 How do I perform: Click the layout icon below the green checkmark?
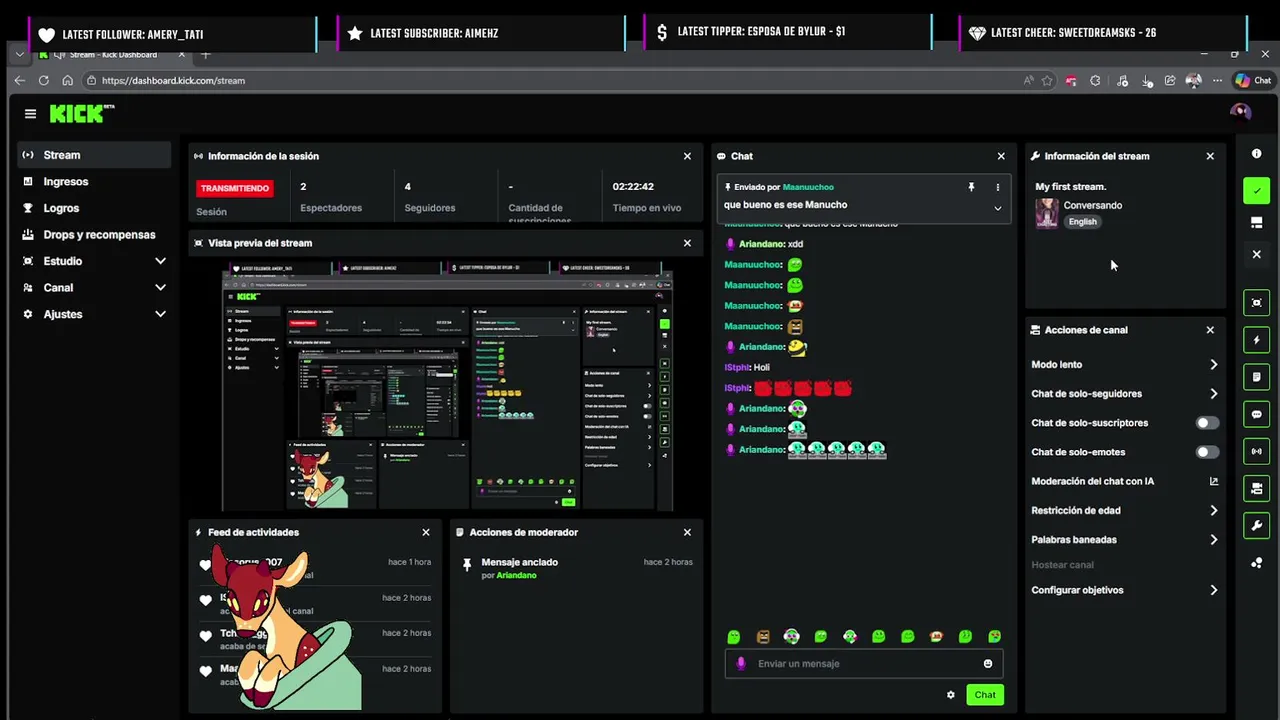coord(1257,222)
